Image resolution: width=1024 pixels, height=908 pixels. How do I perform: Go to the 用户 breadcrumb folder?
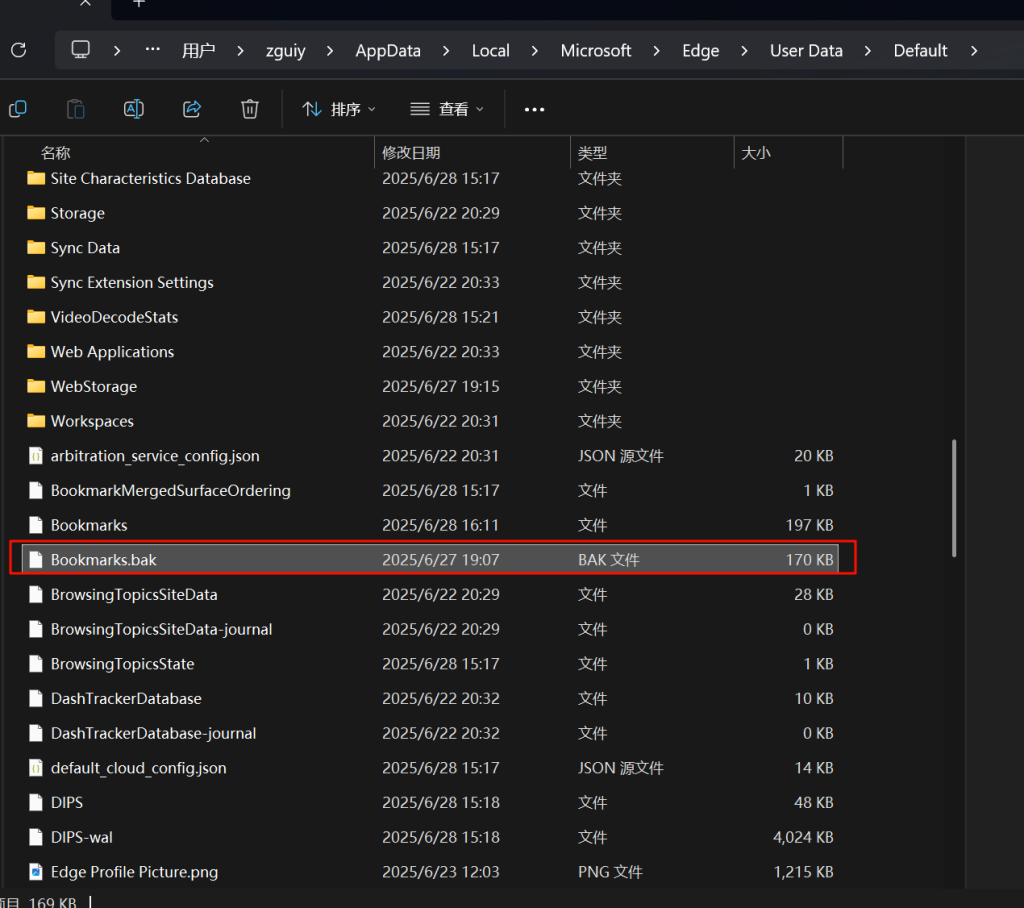199,50
